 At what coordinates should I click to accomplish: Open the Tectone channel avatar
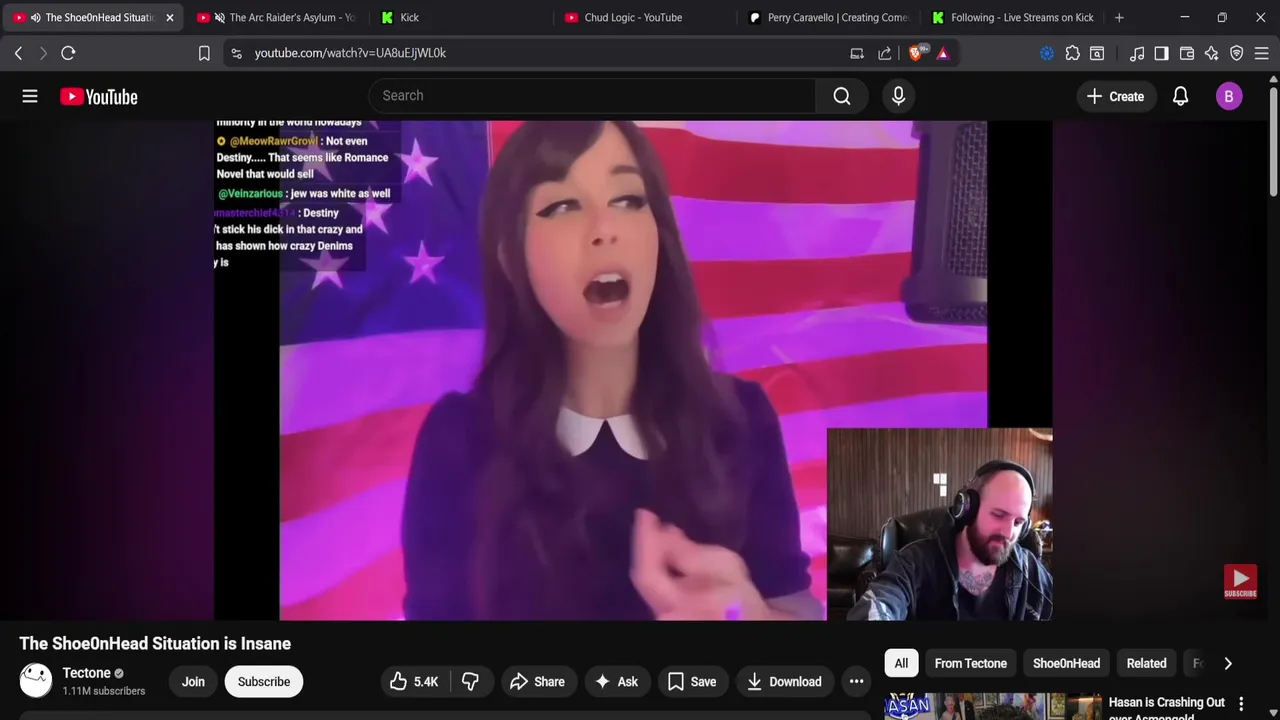pyautogui.click(x=36, y=681)
